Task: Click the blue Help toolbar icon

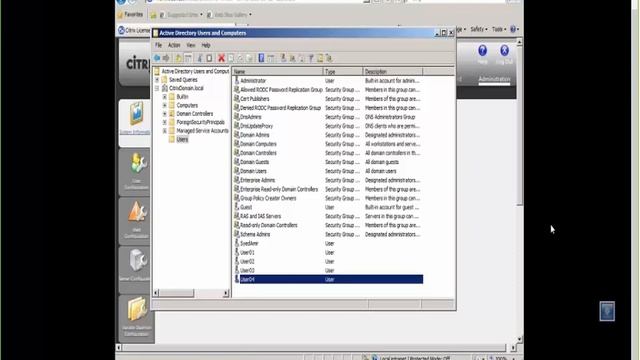Action: (261, 58)
